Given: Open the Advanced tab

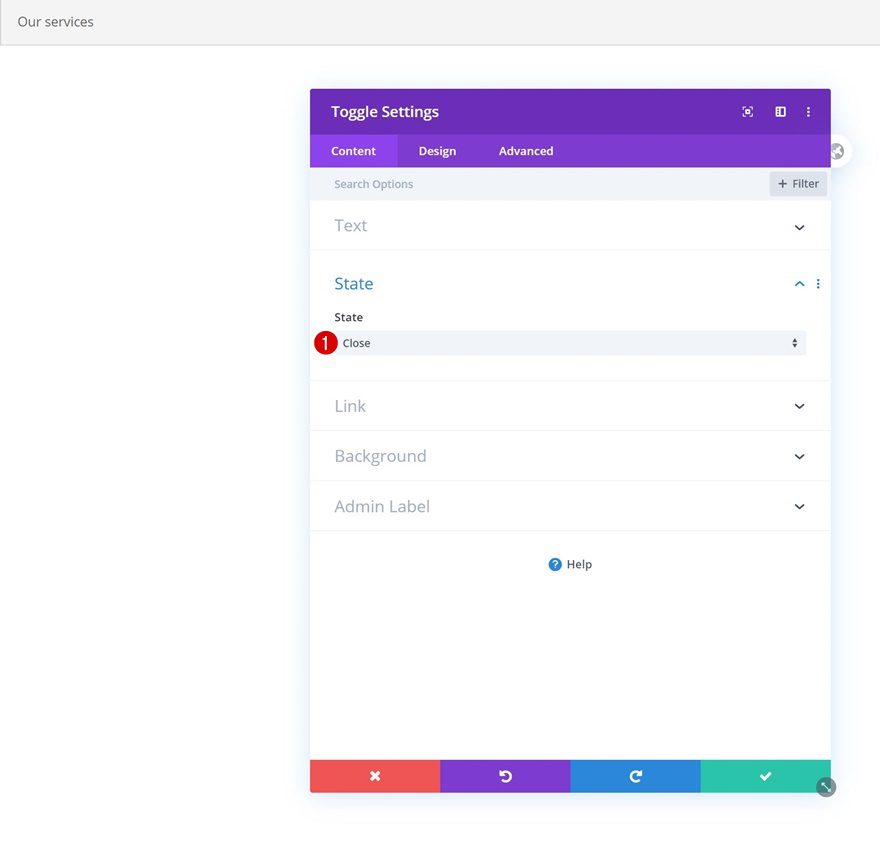Looking at the screenshot, I should coord(525,151).
